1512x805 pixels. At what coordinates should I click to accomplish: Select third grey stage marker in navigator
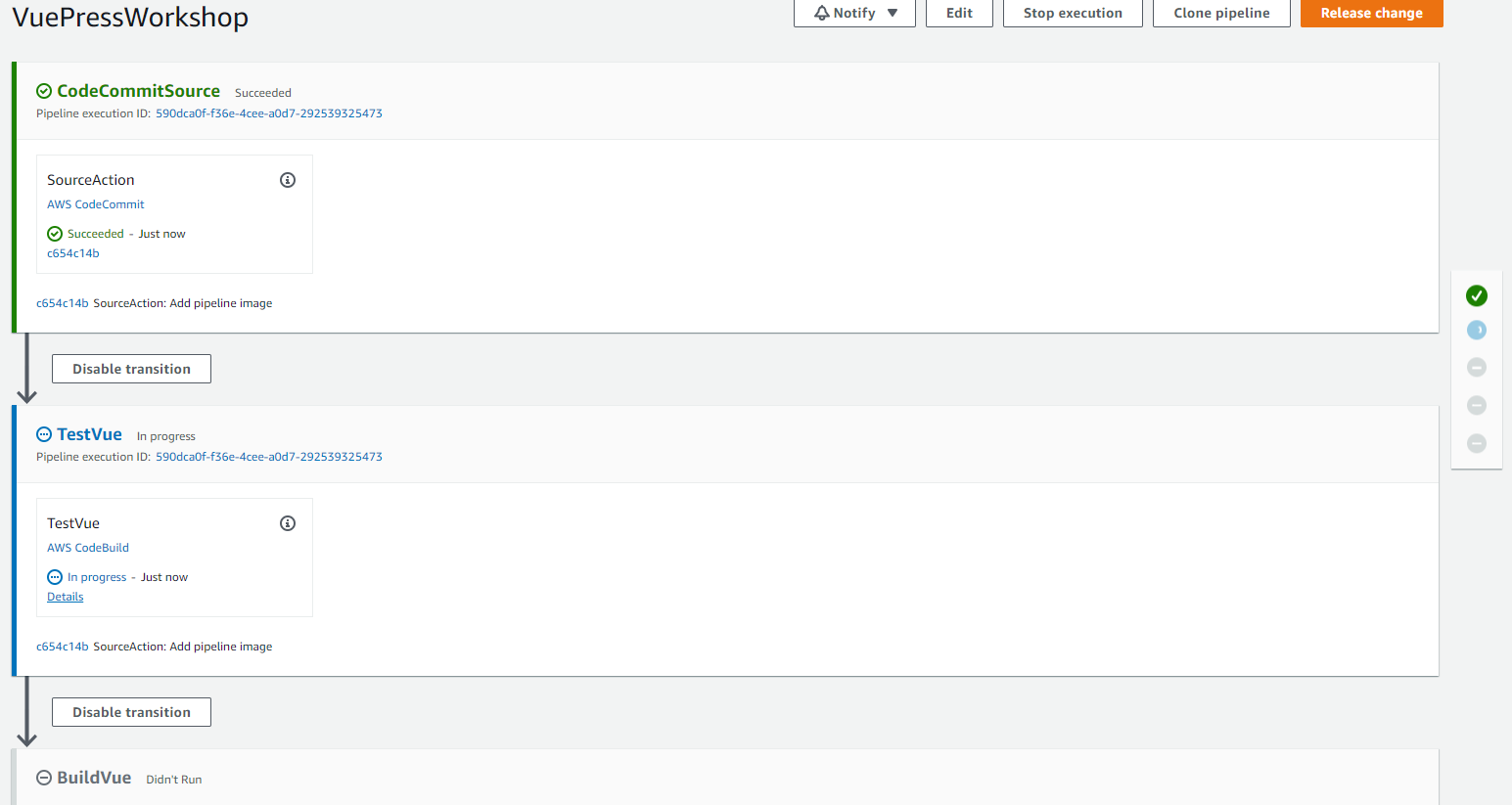(1477, 367)
